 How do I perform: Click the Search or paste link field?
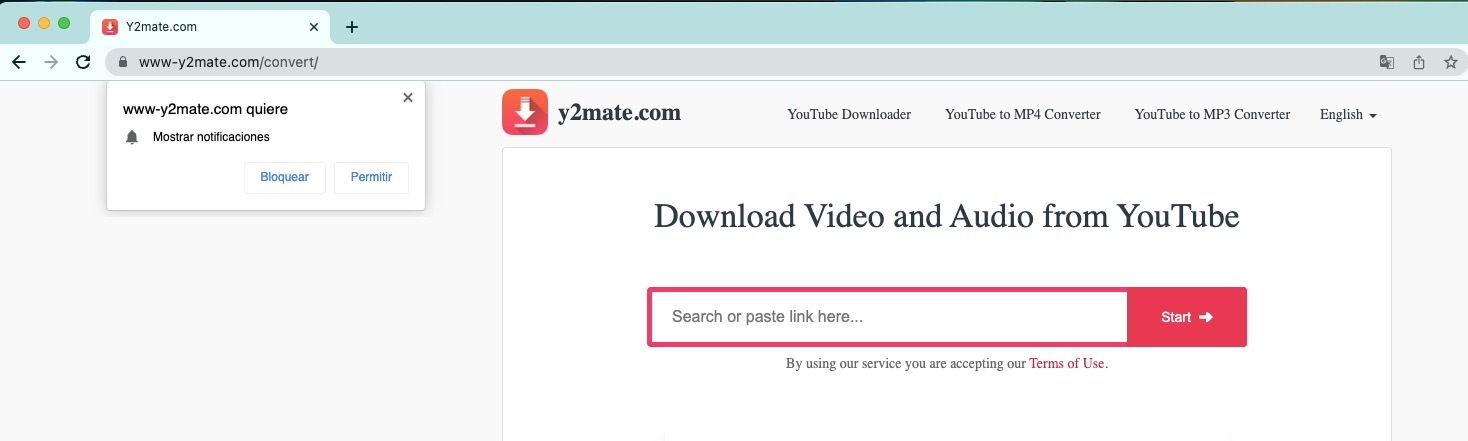pos(889,317)
